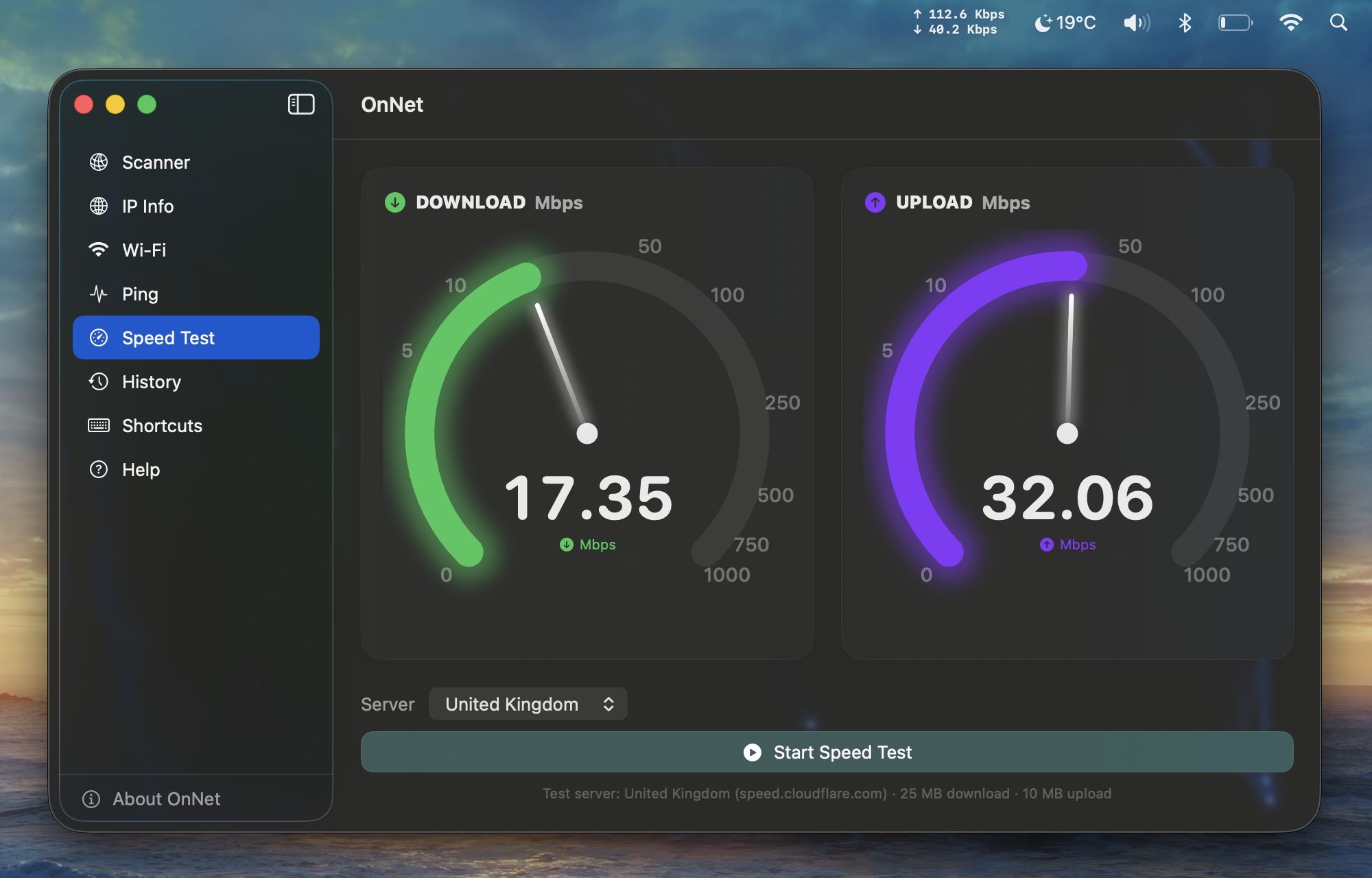Open the Ping section

[196, 294]
